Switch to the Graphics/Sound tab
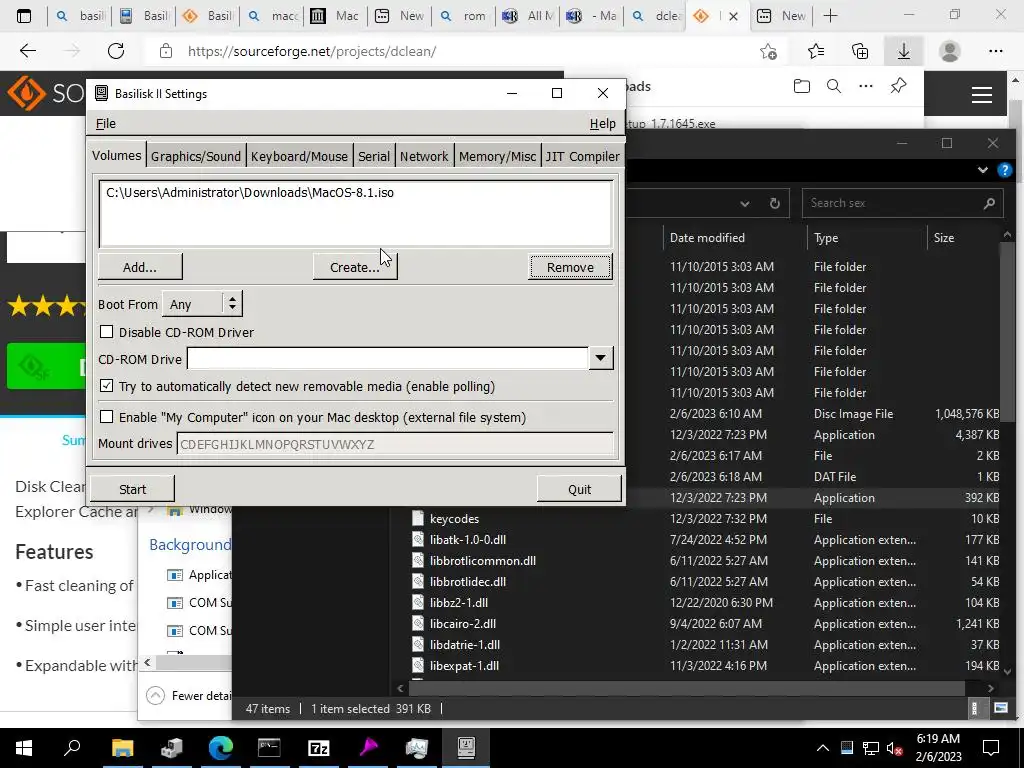The image size is (1024, 768). tap(196, 156)
